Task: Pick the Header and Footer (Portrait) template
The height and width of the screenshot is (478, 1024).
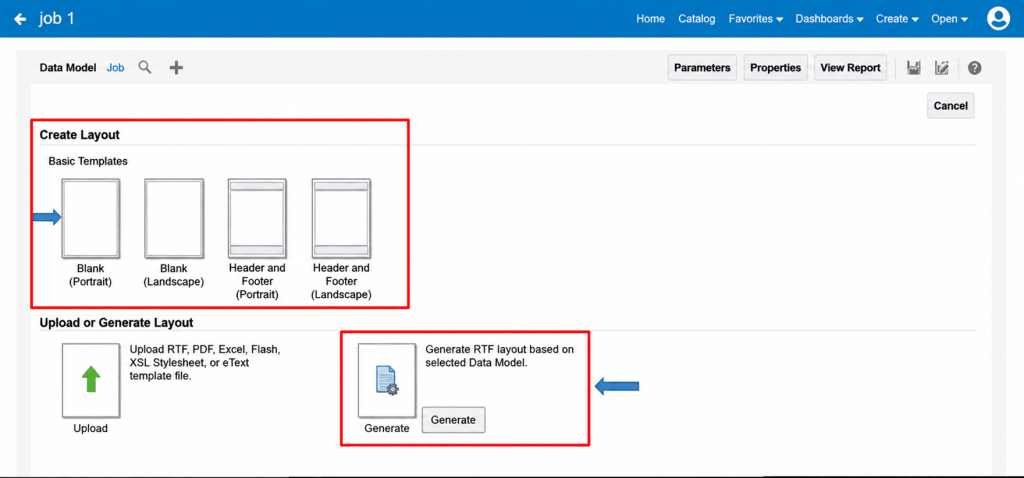Action: pyautogui.click(x=257, y=219)
